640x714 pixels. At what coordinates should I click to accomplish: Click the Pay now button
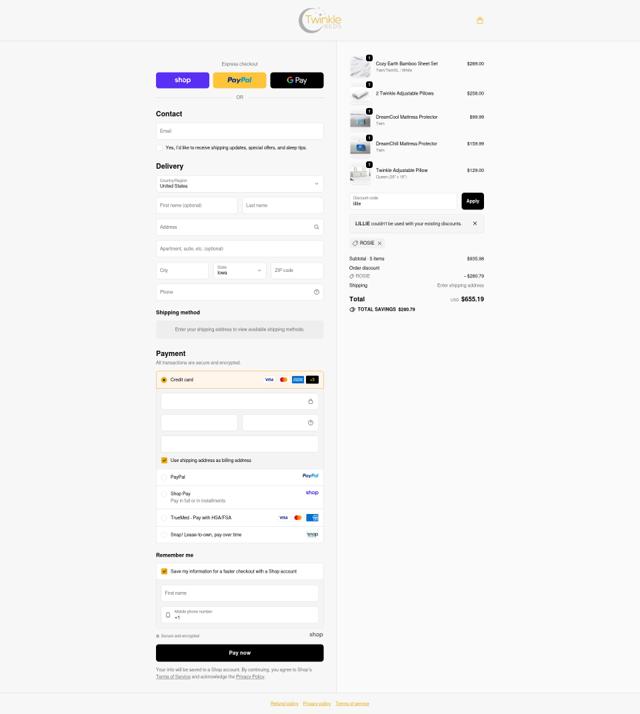tap(240, 653)
